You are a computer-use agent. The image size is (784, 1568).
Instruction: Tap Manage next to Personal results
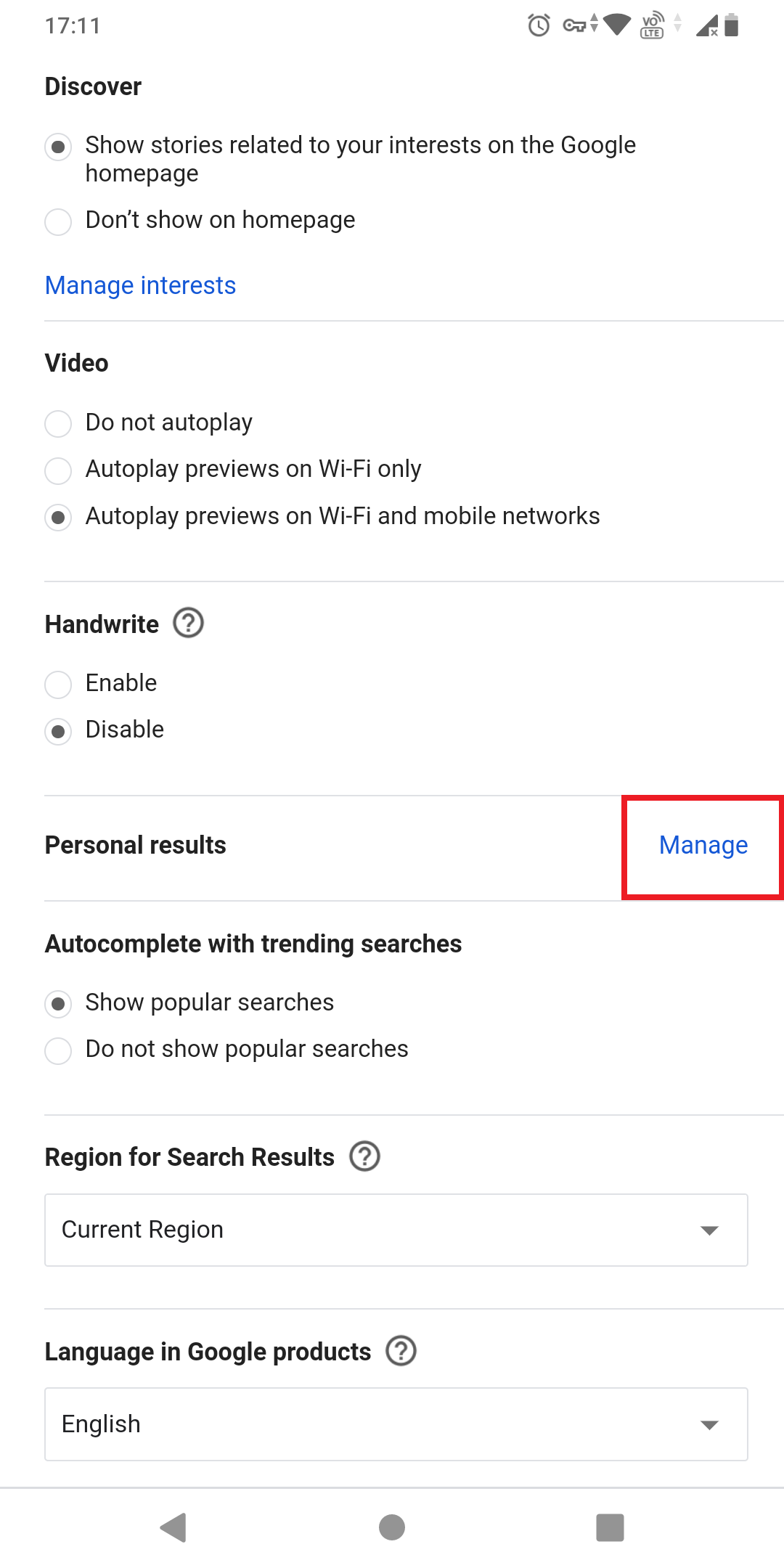[703, 846]
